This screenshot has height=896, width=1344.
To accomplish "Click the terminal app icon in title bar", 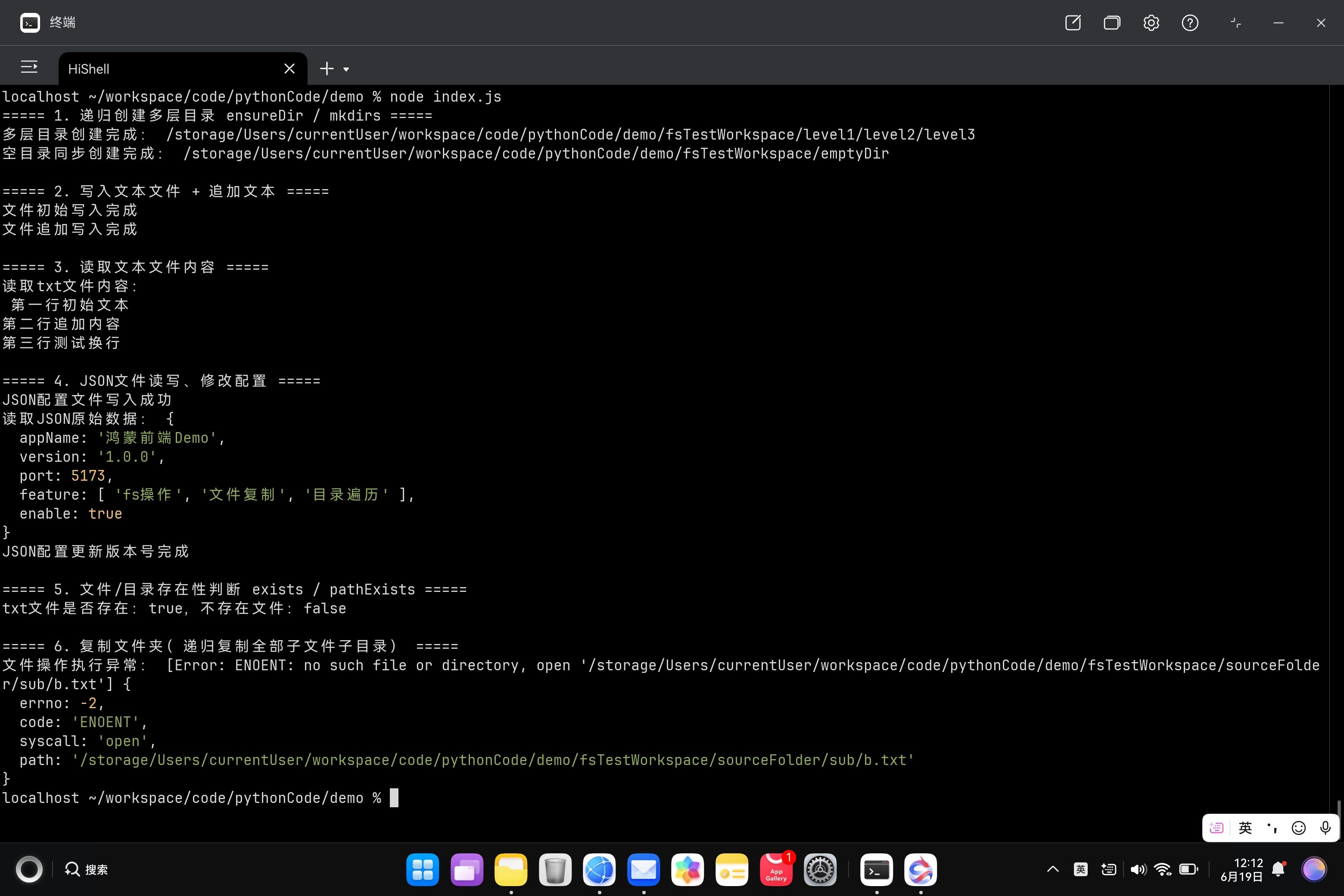I will 30,23.
